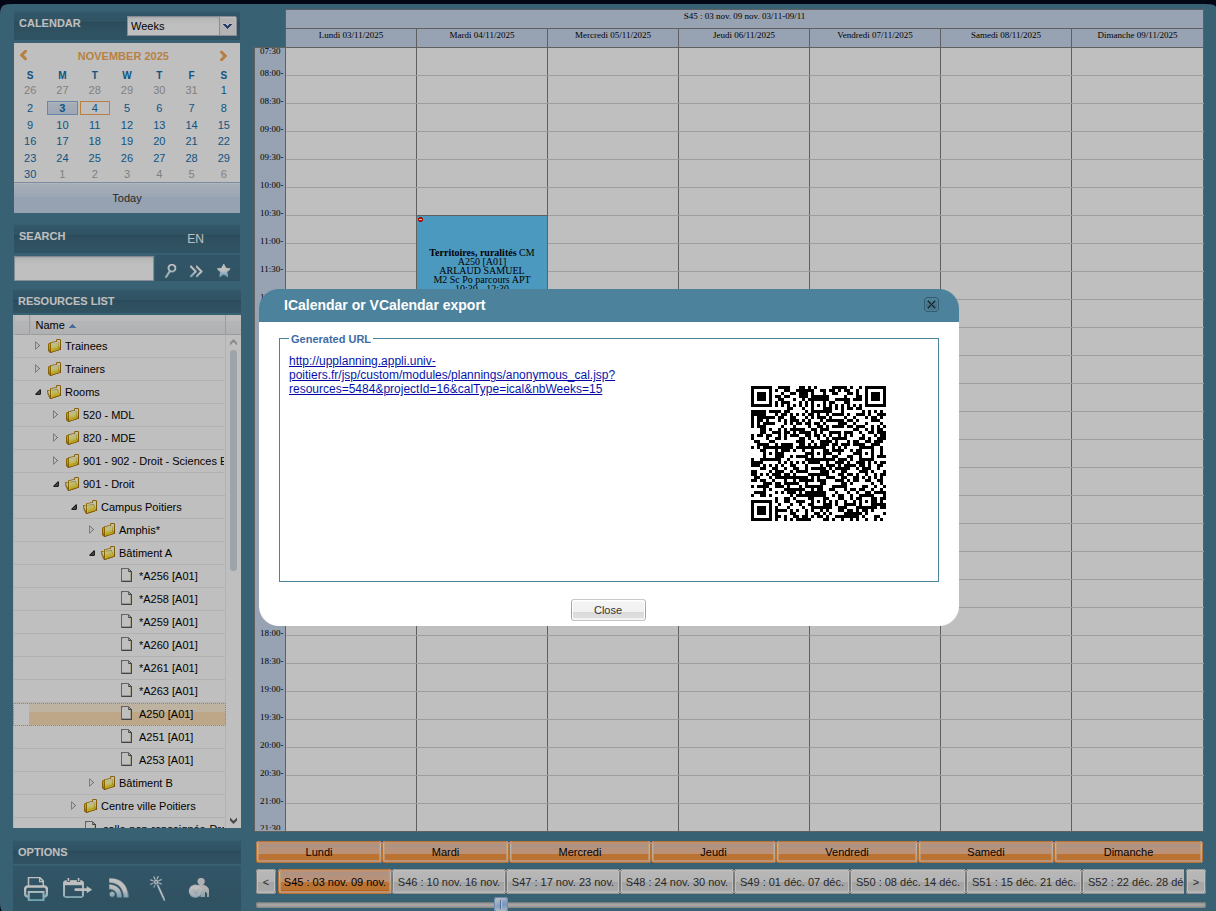Open the generated upplanning calendar URL
The image size is (1216, 911).
451,375
